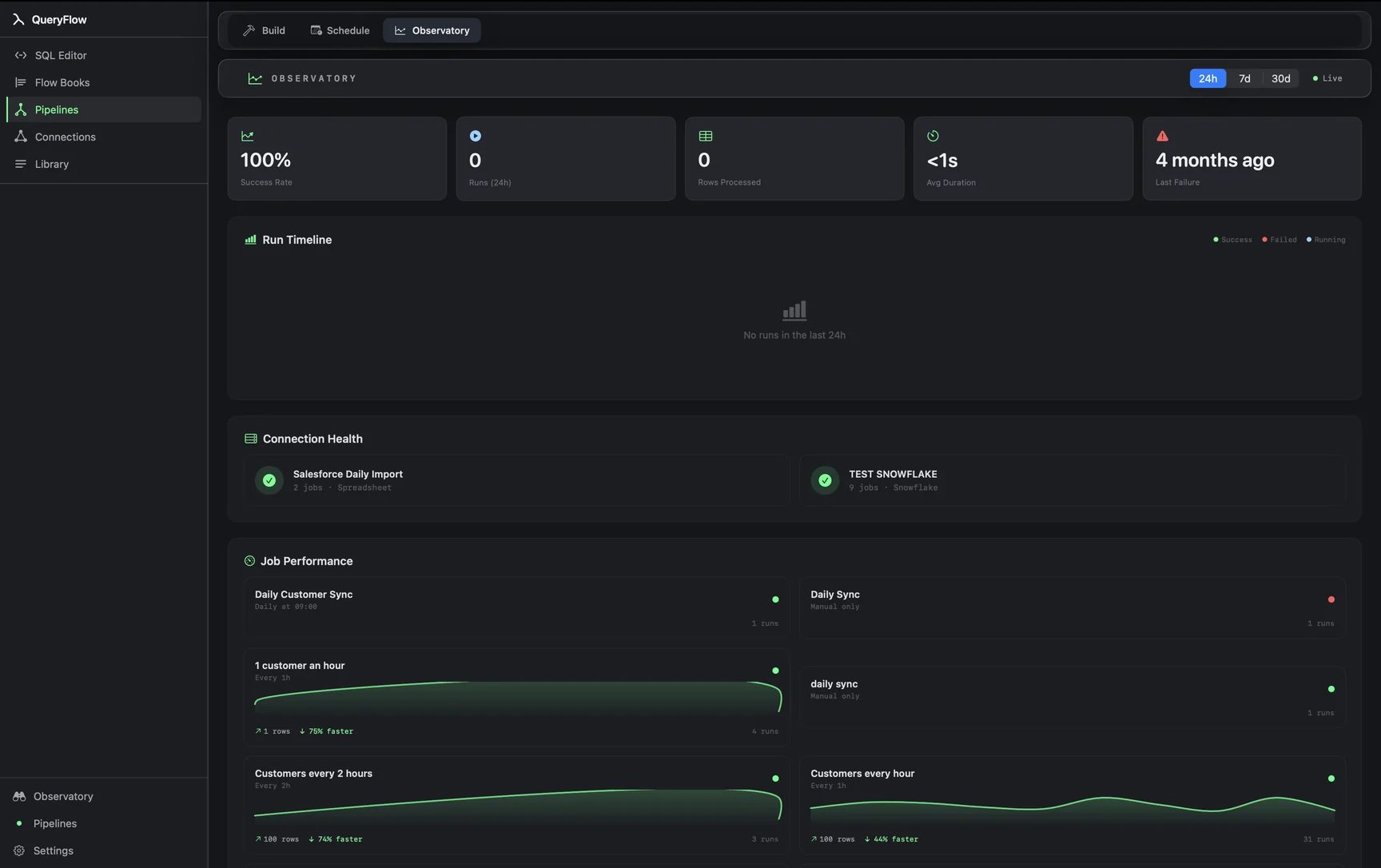Click "No runs in the last 24h" message
This screenshot has height=868, width=1381.
(794, 335)
